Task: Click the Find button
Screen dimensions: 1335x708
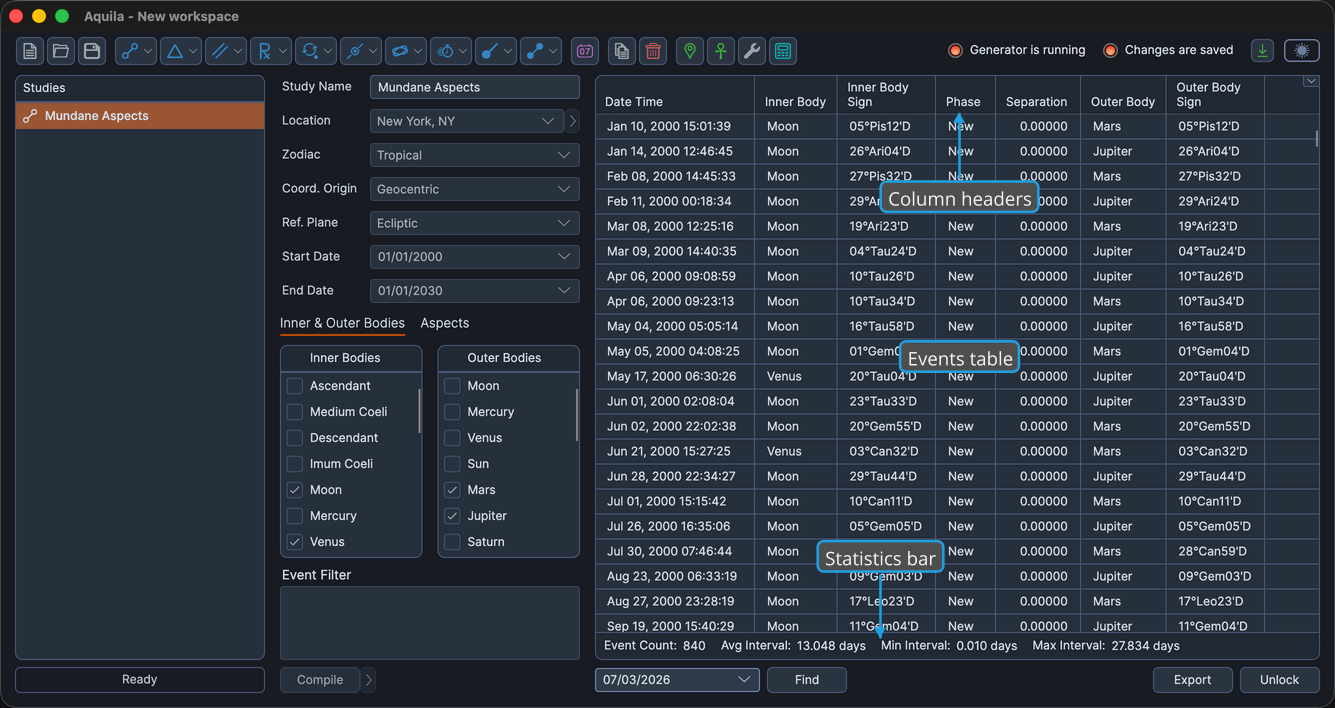Action: [807, 680]
